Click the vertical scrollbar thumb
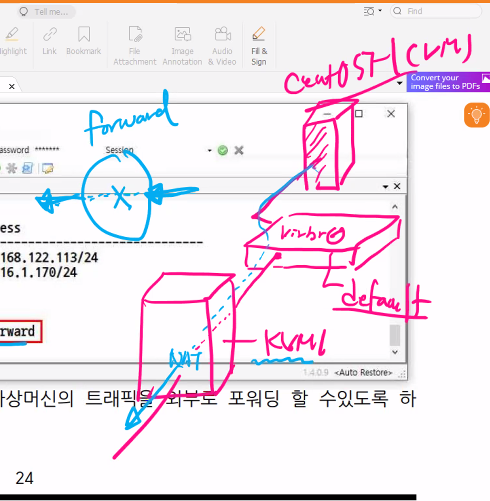490x501 pixels. pyautogui.click(x=395, y=335)
